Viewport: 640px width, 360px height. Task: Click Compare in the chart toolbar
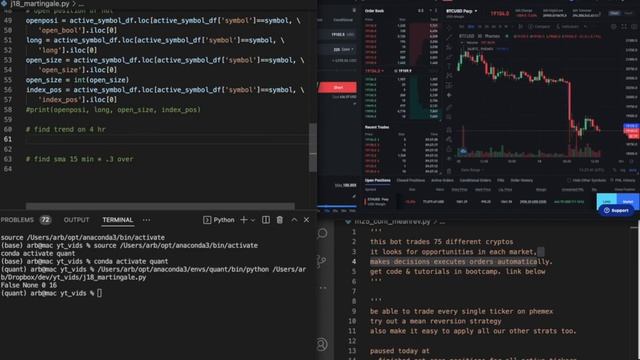[539, 27]
